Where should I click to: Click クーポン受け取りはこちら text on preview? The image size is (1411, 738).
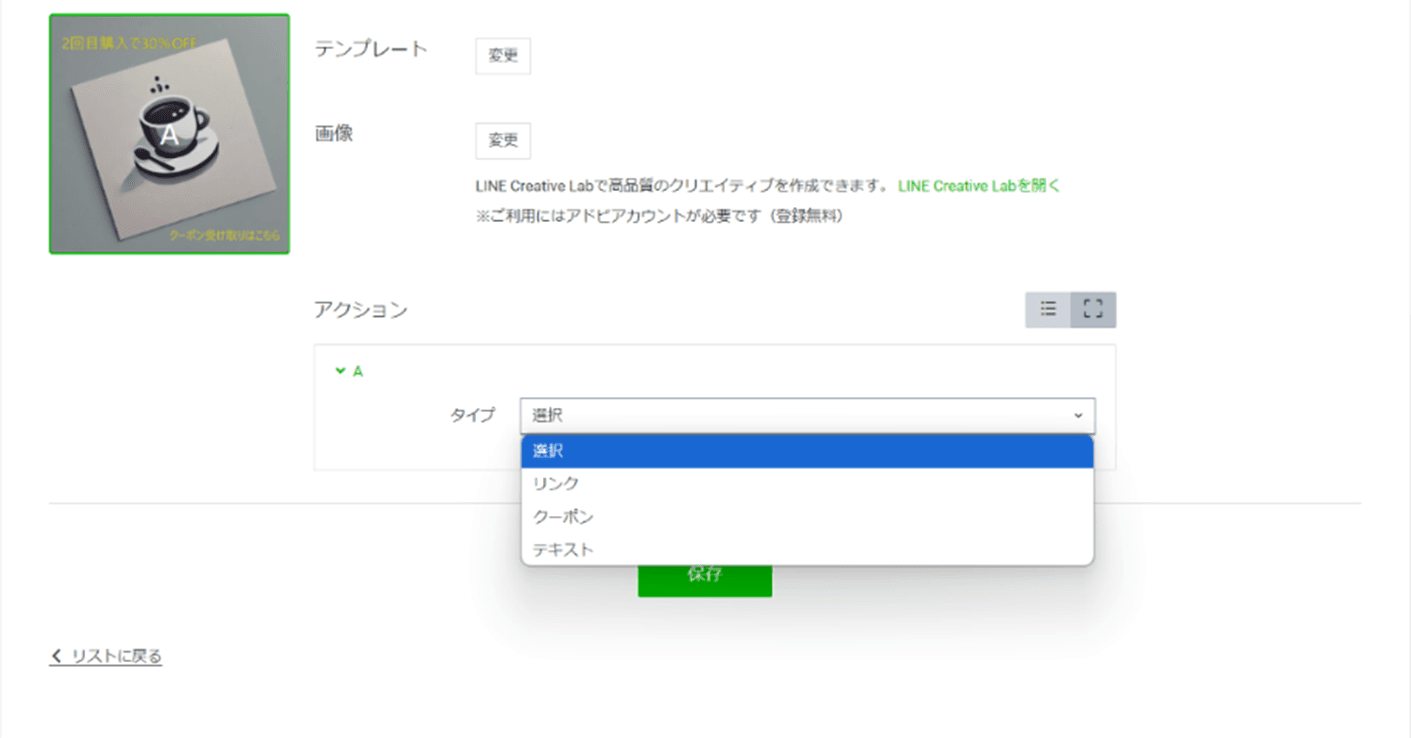click(x=225, y=236)
